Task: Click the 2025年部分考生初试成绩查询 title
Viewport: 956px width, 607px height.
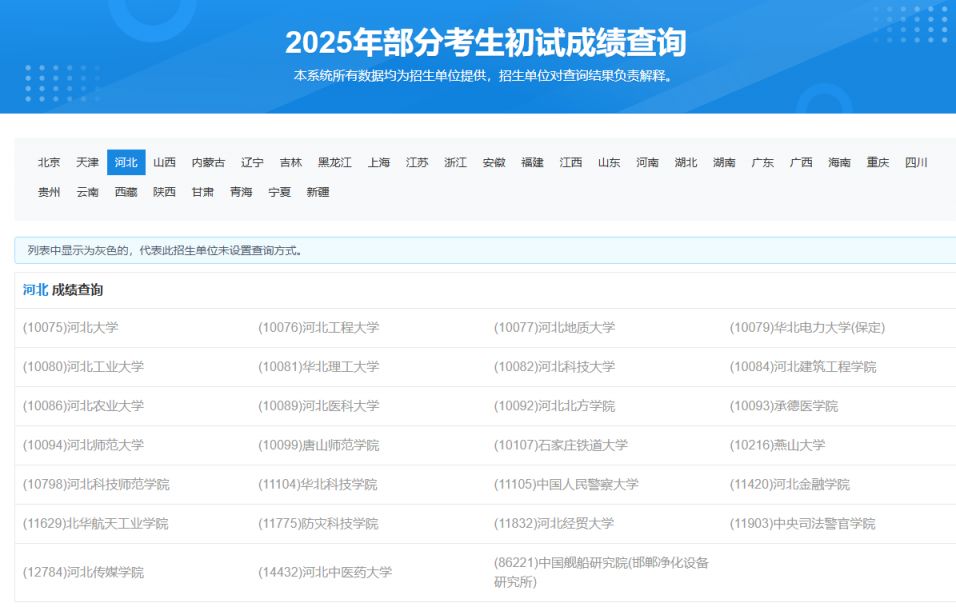Action: tap(485, 42)
